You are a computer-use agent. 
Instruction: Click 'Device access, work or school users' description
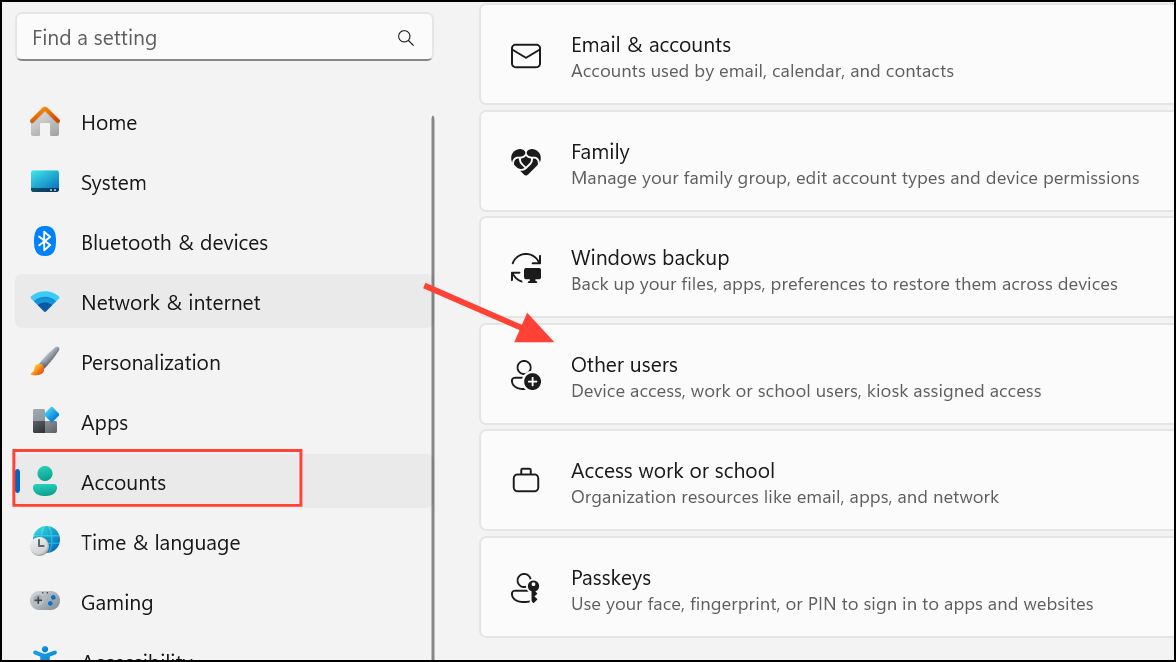(x=806, y=391)
